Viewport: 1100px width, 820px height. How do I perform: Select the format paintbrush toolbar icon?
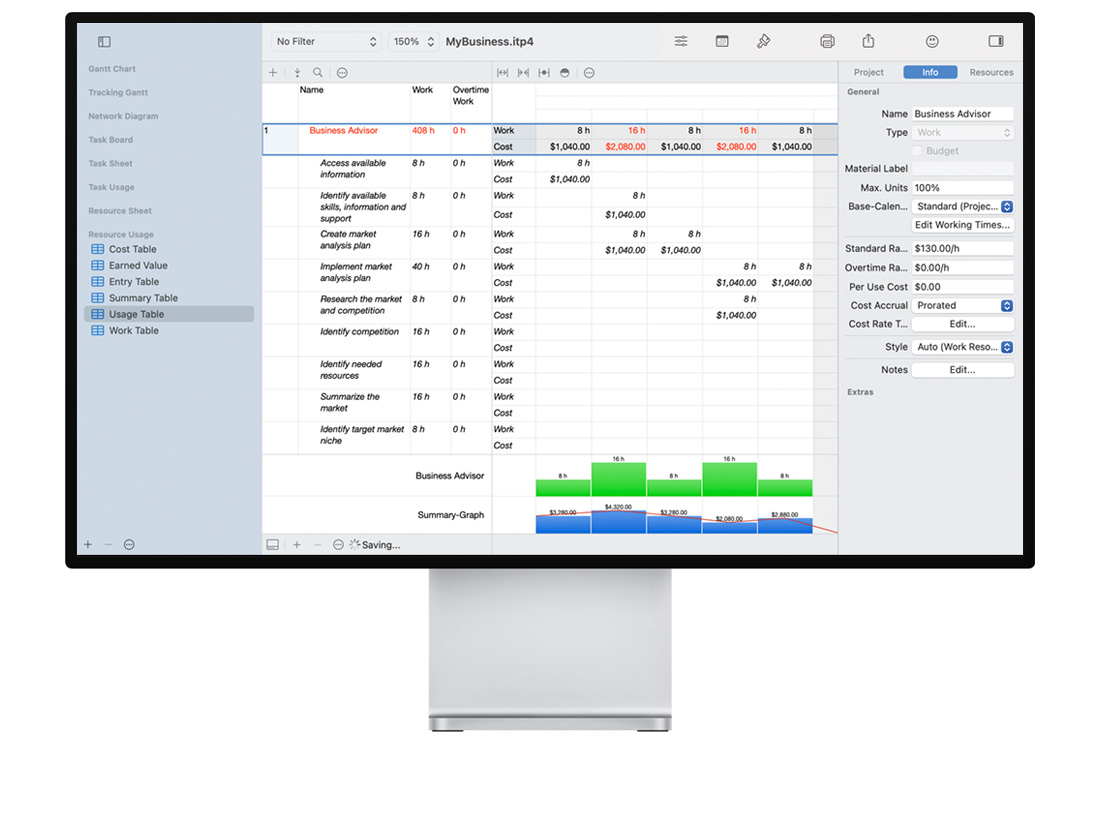tap(763, 41)
